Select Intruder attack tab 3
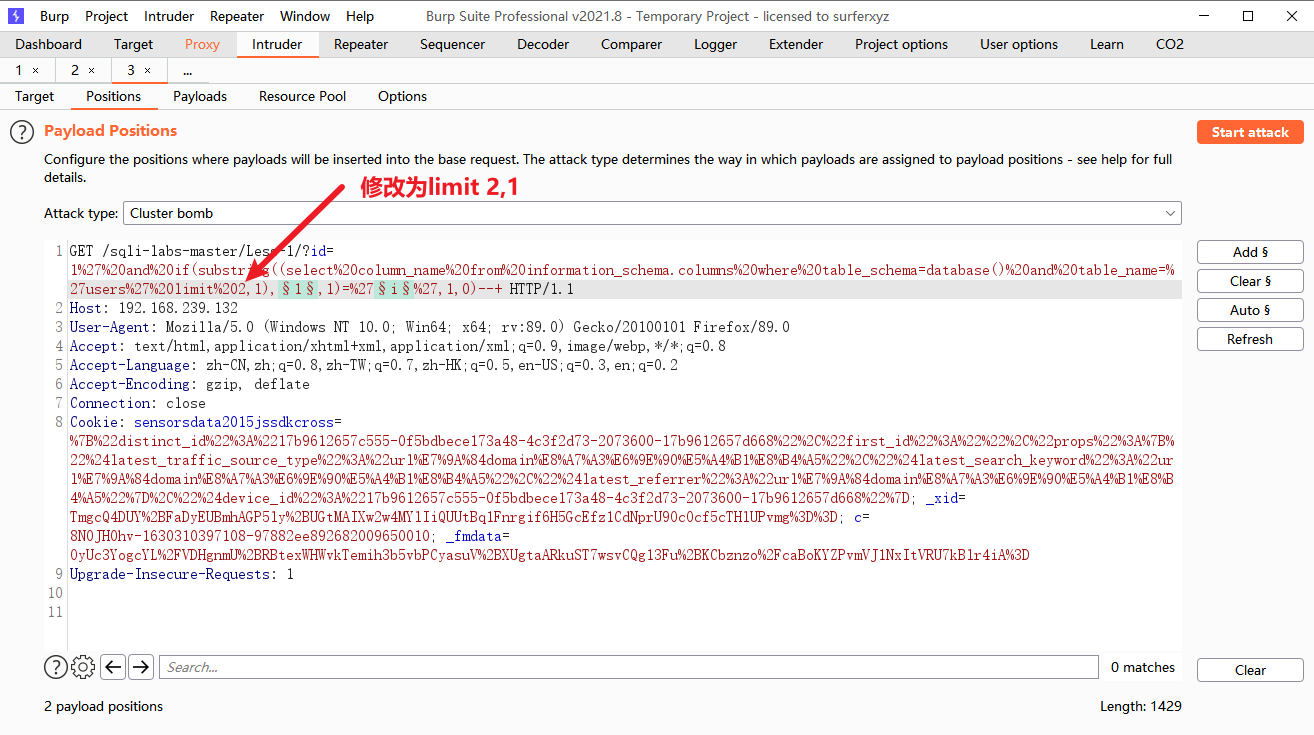Viewport: 1314px width, 735px height. pos(131,70)
